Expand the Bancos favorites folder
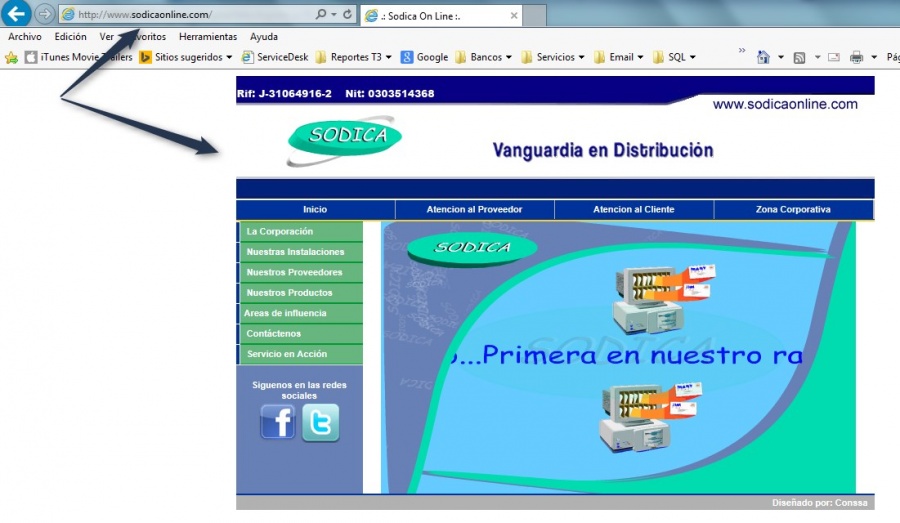 [x=483, y=57]
